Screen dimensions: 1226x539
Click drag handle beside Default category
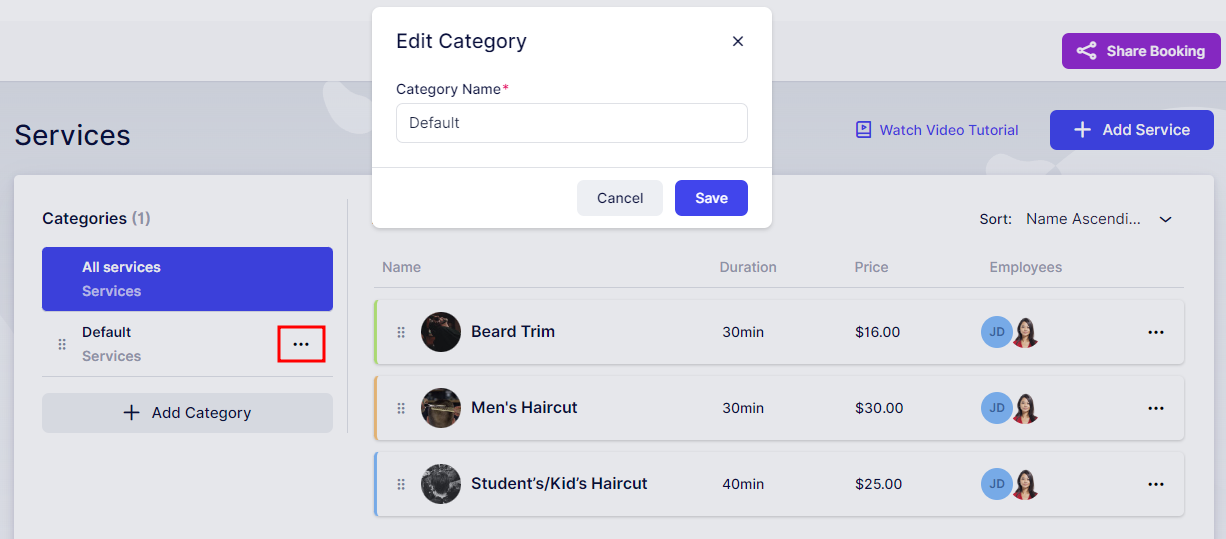pos(62,344)
